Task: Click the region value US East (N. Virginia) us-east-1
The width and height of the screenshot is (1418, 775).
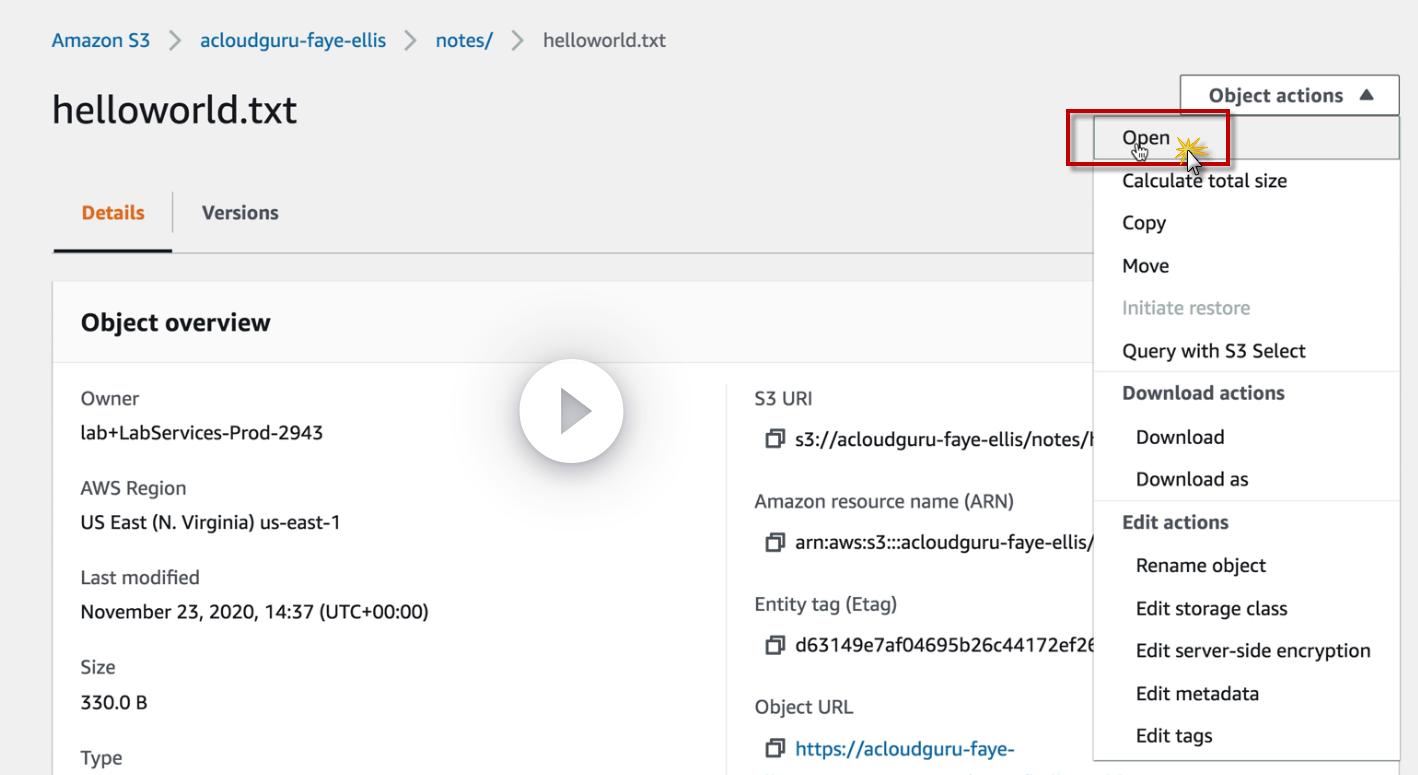Action: 211,523
